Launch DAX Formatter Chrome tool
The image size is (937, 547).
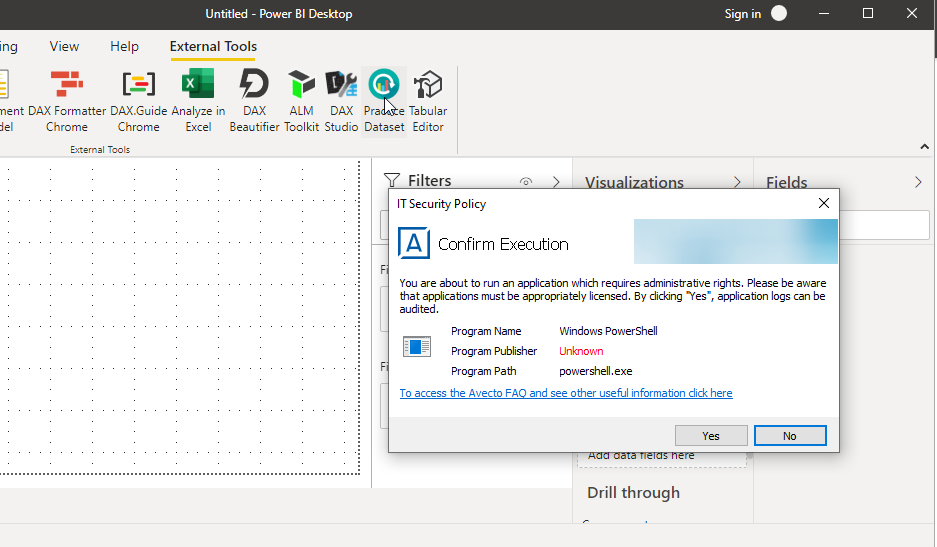(67, 100)
